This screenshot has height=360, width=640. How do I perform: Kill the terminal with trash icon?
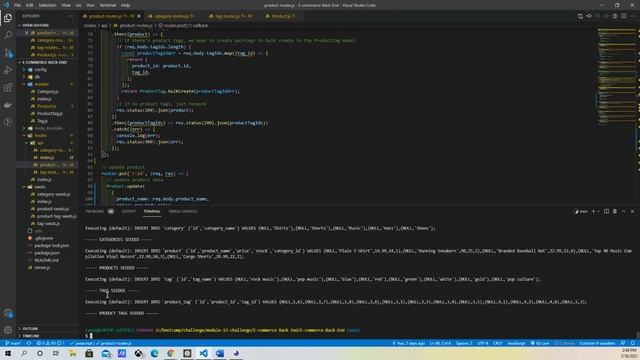point(615,211)
